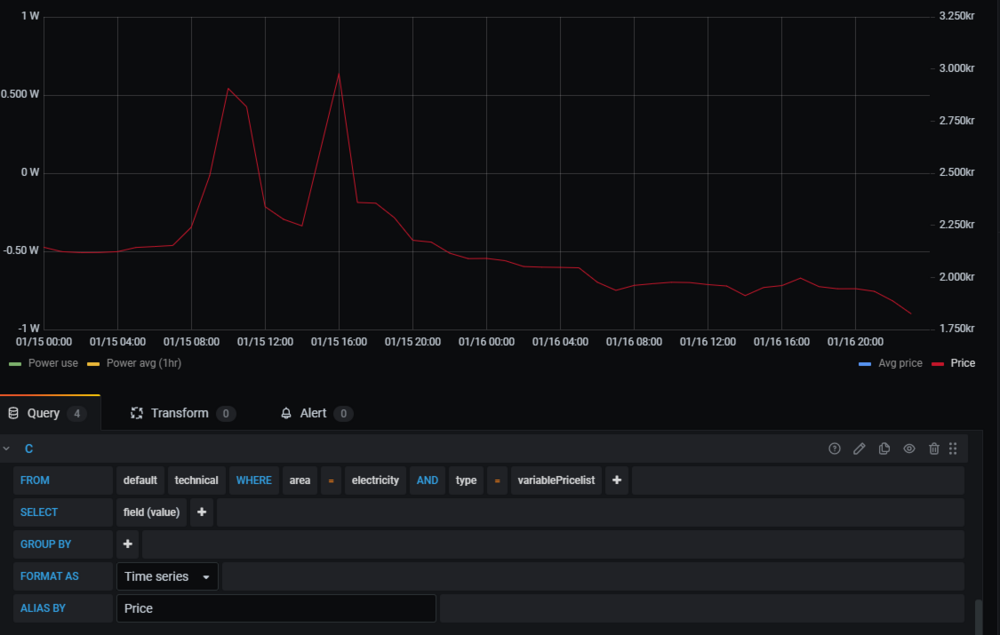Viewport: 1000px width, 635px height.
Task: Click the Avg price legend color swatch
Action: coord(865,364)
